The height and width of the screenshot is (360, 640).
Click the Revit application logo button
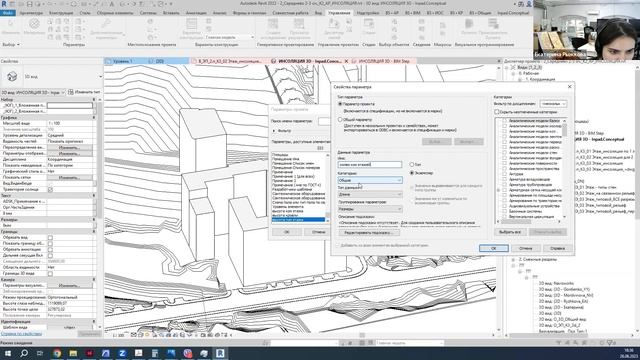tap(4, 4)
